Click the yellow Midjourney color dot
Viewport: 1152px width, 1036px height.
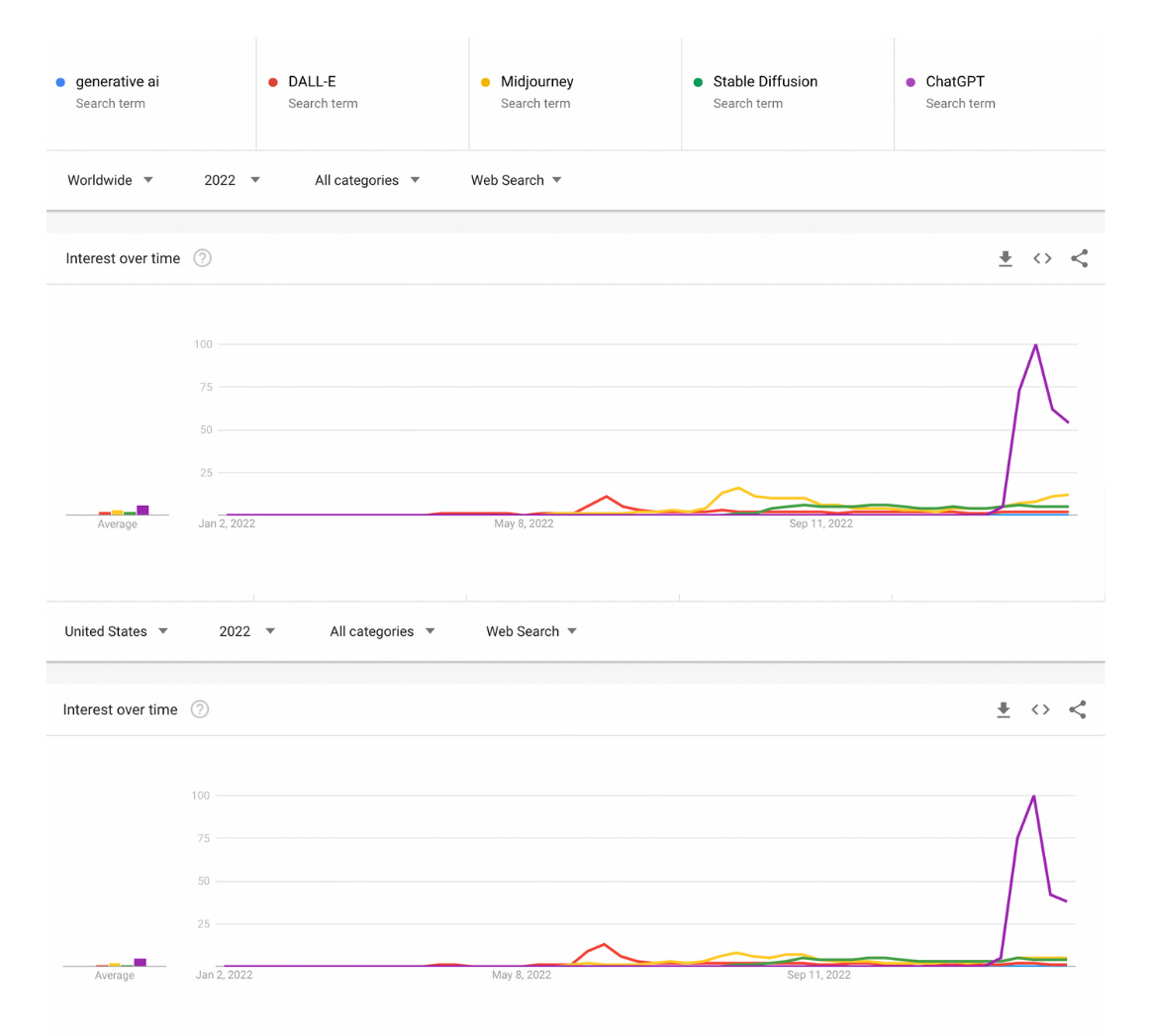pyautogui.click(x=486, y=82)
